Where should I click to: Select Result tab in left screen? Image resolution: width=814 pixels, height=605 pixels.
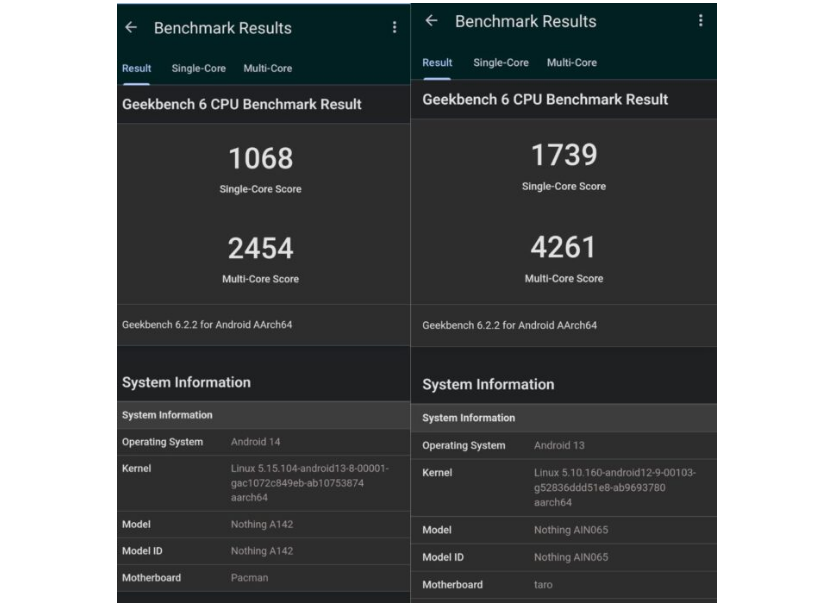(137, 69)
